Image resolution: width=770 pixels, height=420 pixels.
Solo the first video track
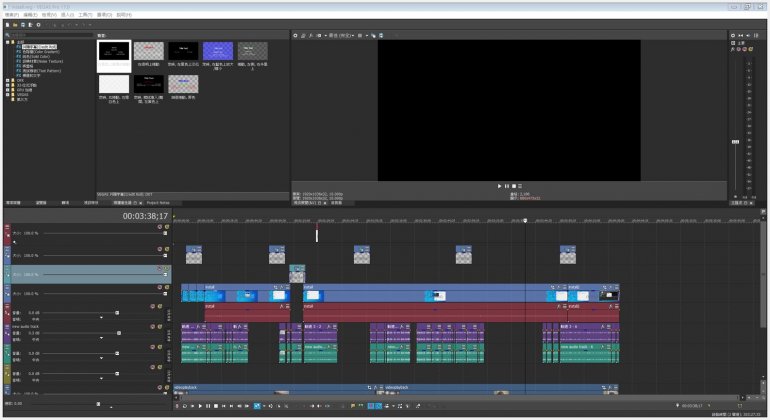click(x=166, y=227)
